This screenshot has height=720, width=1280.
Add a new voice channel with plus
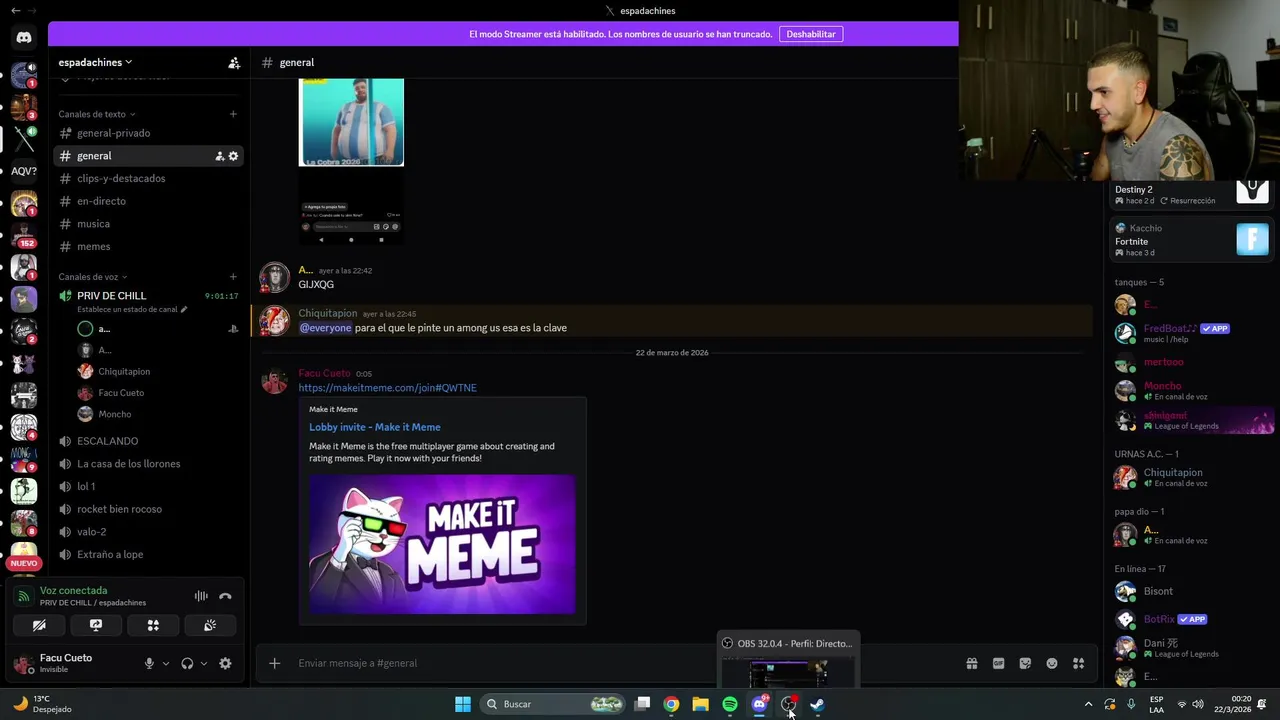click(233, 277)
